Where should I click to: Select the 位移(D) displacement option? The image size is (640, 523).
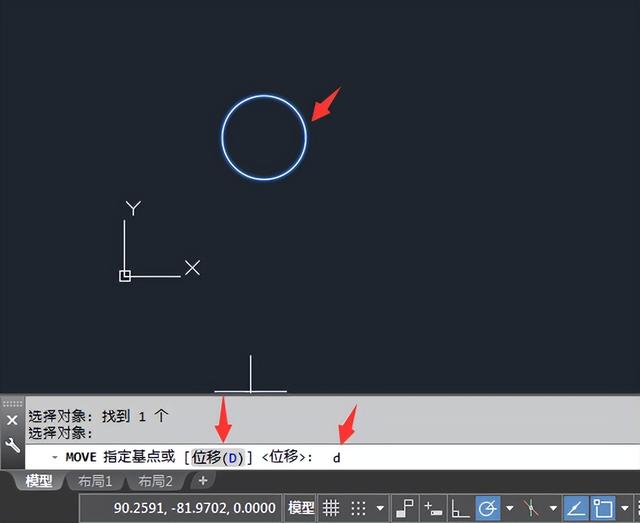tap(218, 458)
